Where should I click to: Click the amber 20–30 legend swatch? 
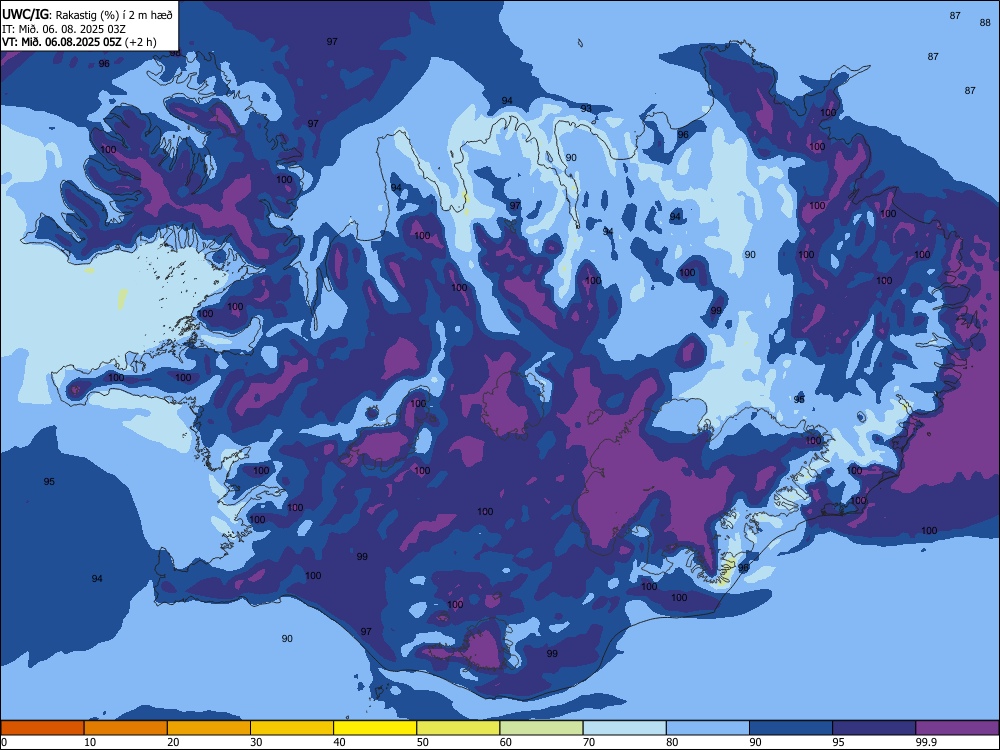point(209,728)
